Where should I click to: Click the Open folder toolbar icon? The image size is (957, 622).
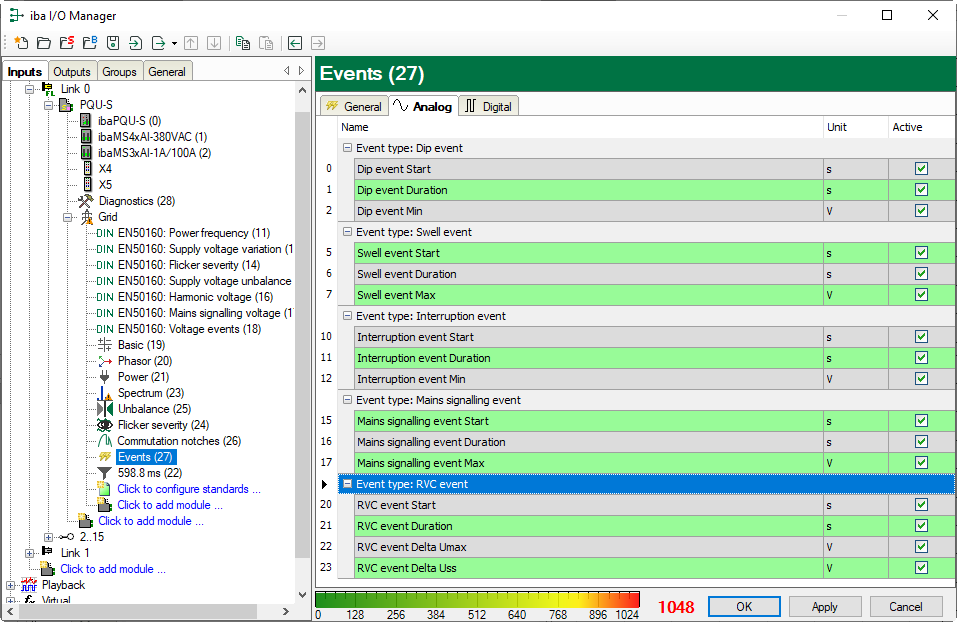click(x=44, y=43)
